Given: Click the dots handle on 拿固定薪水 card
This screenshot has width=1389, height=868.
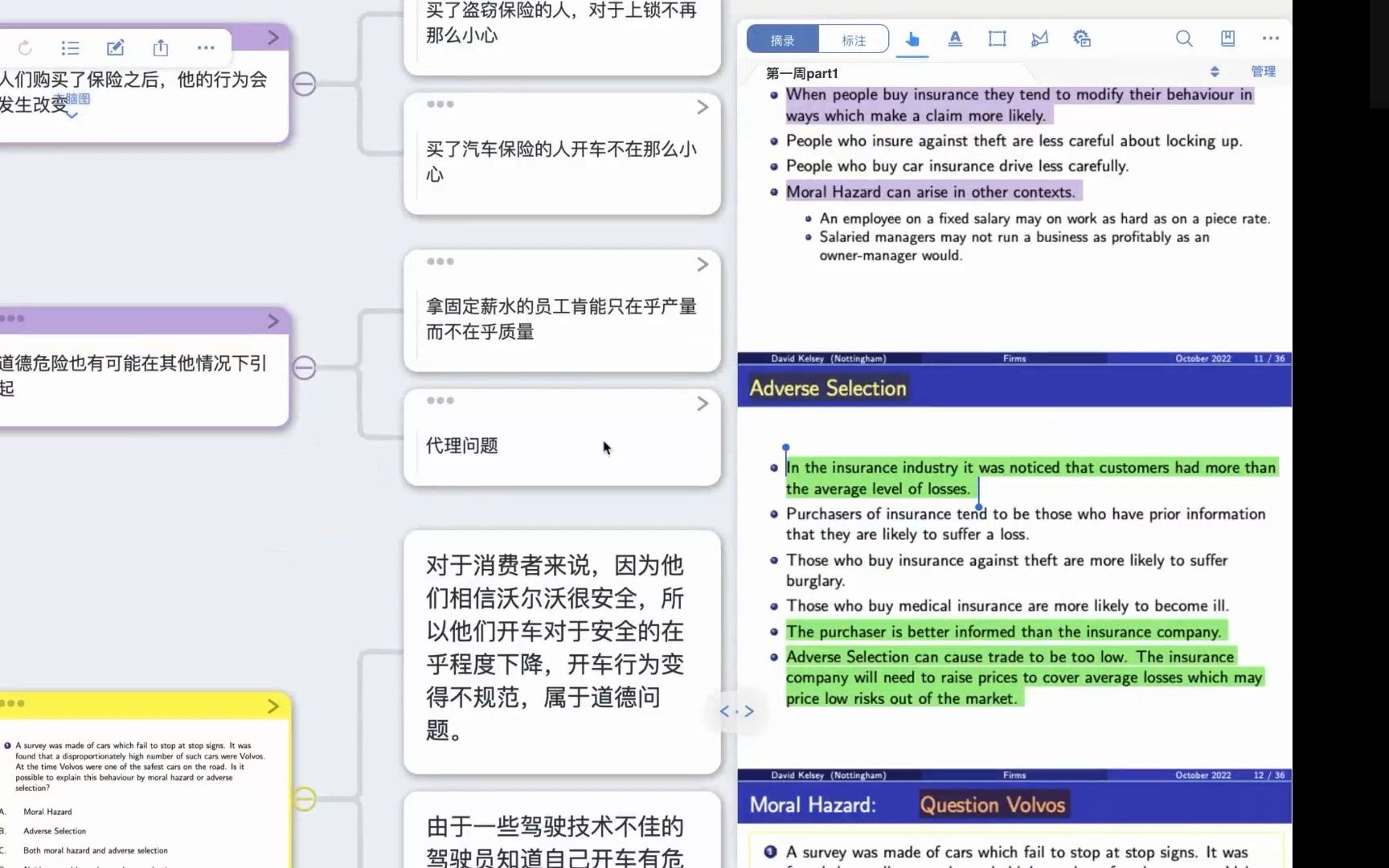Looking at the screenshot, I should point(440,261).
